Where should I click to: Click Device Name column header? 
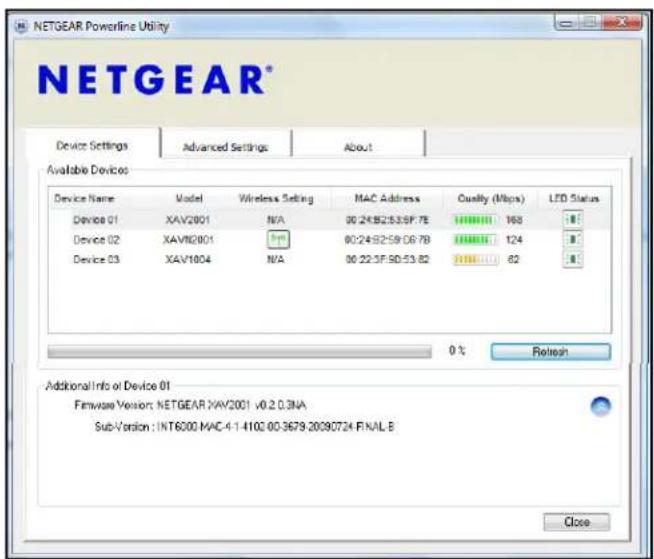84,199
